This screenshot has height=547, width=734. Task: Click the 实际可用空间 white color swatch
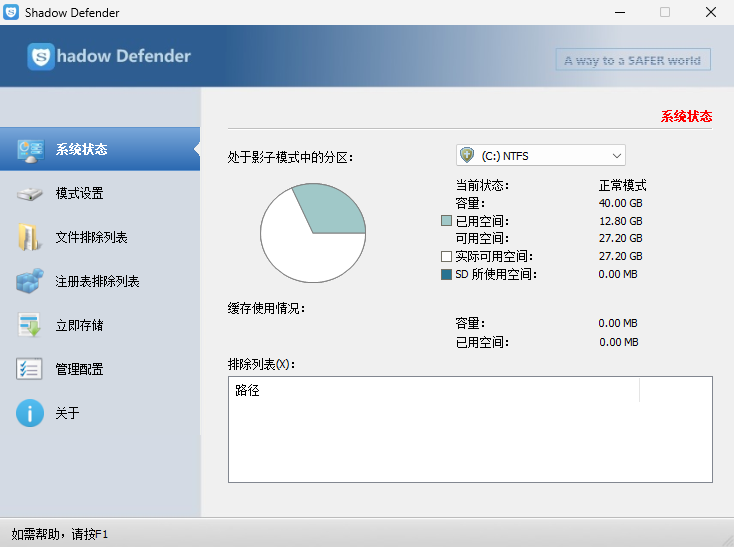[x=446, y=256]
